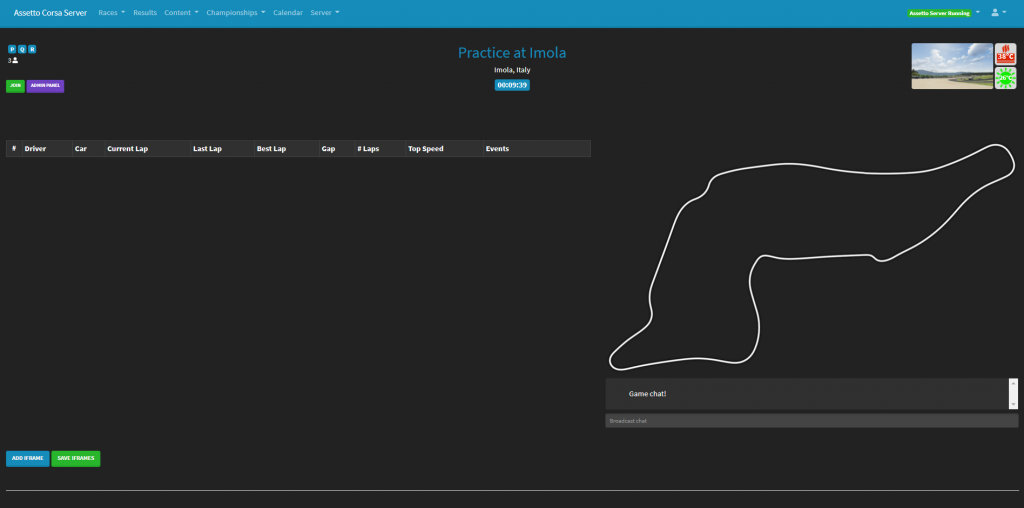Image resolution: width=1024 pixels, height=508 pixels.
Task: Click the ADD IFRAME button
Action: point(27,458)
